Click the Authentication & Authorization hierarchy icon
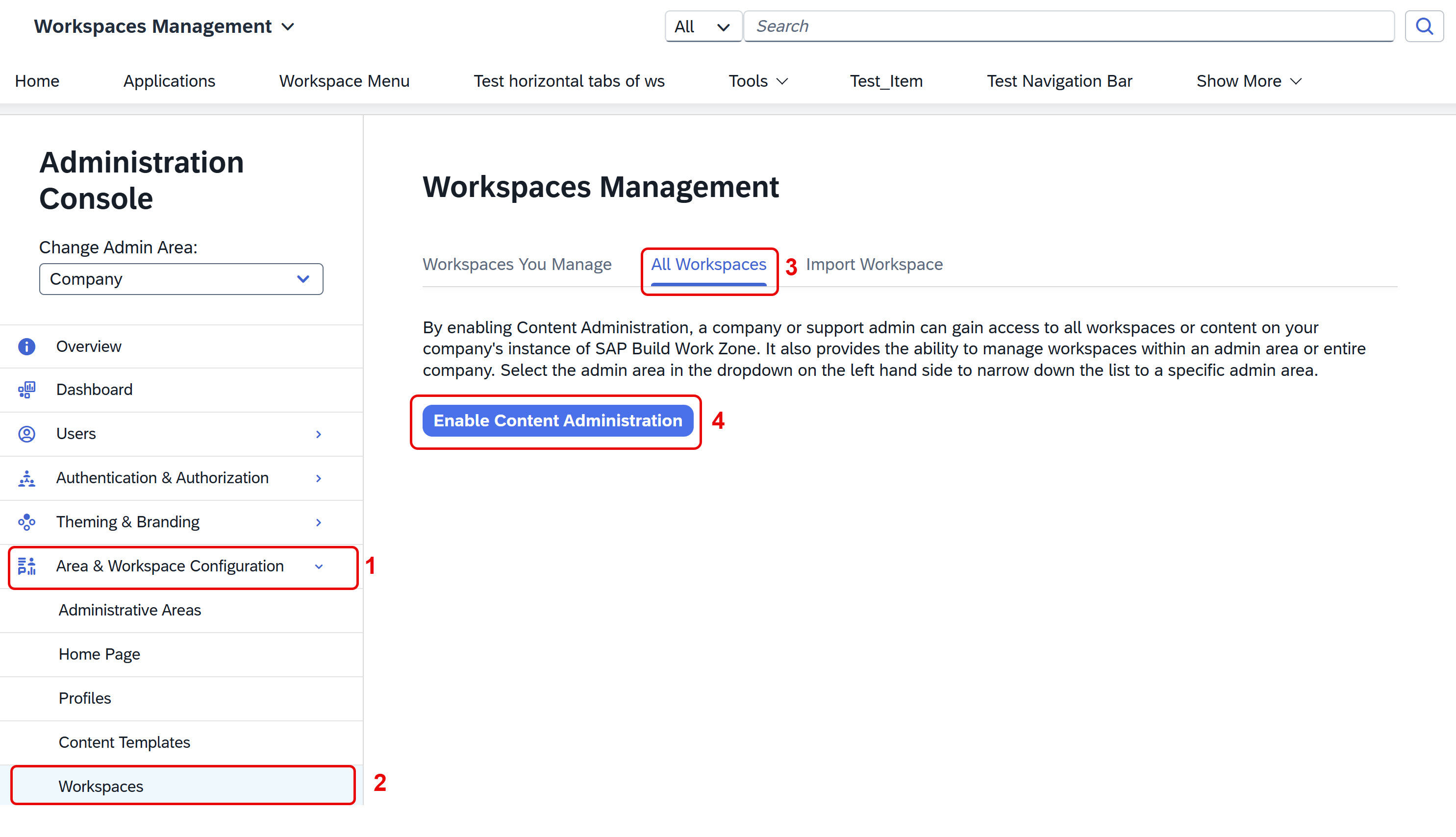 [26, 478]
